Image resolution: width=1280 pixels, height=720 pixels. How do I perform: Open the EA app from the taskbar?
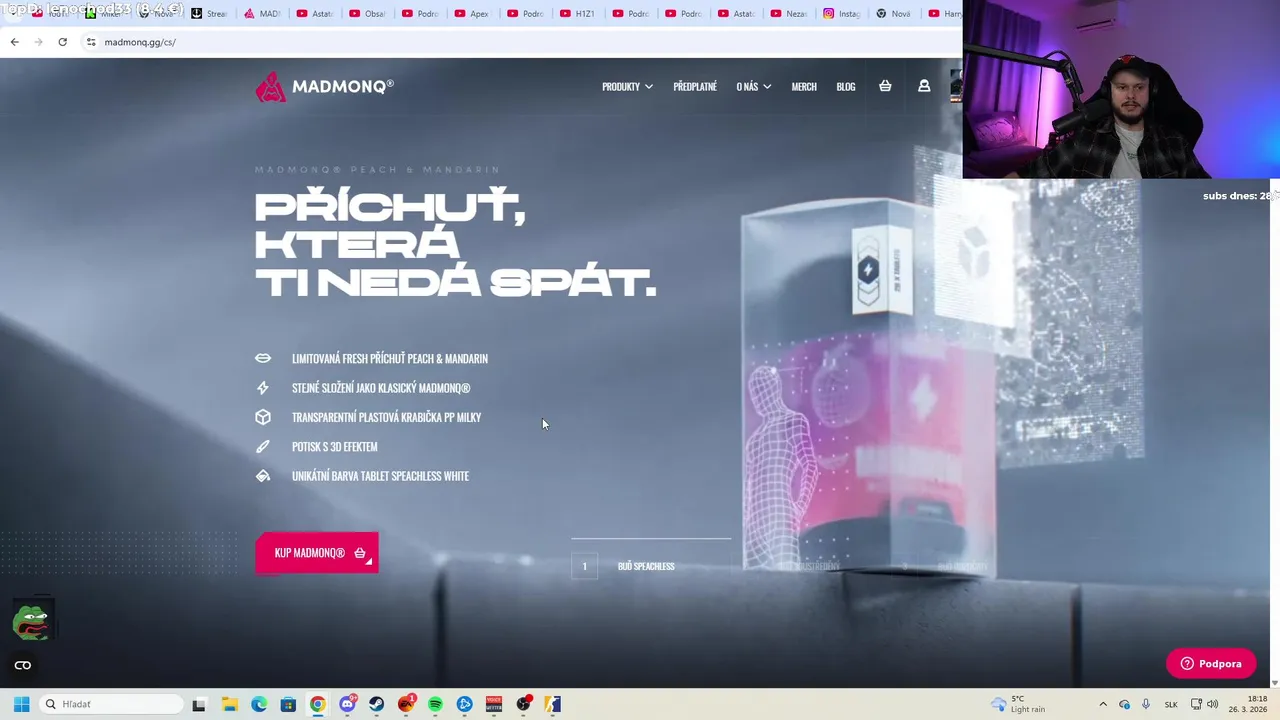pyautogui.click(x=406, y=704)
